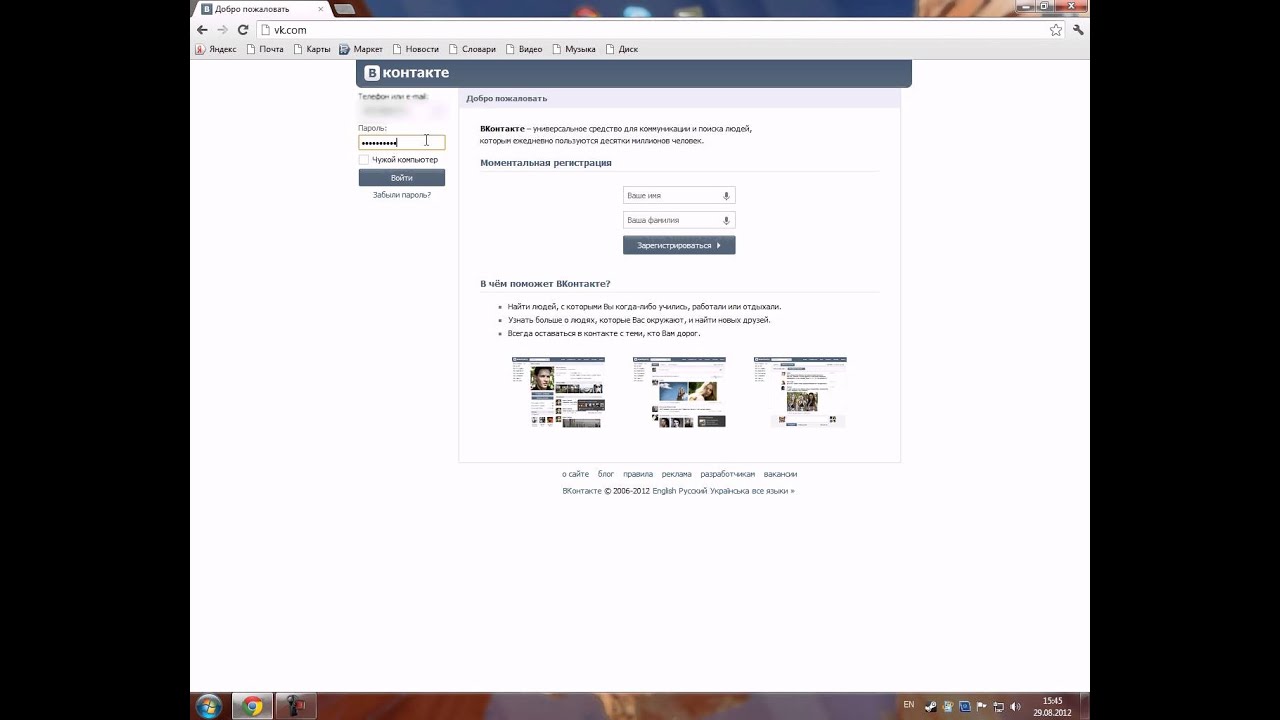Open the о сайте footer link
This screenshot has width=1280, height=720.
tap(575, 474)
